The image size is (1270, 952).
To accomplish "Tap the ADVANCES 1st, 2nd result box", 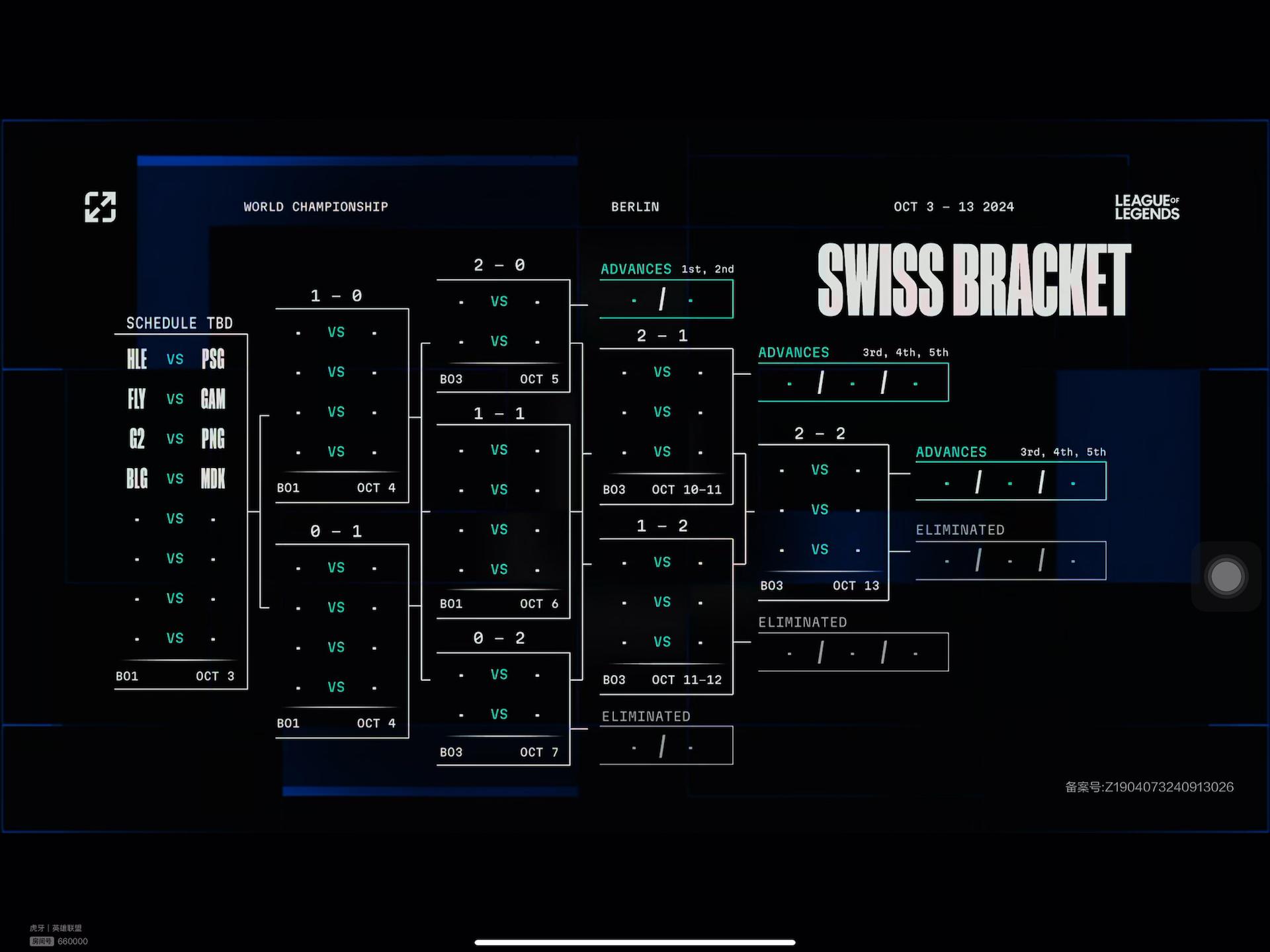I will coord(666,299).
